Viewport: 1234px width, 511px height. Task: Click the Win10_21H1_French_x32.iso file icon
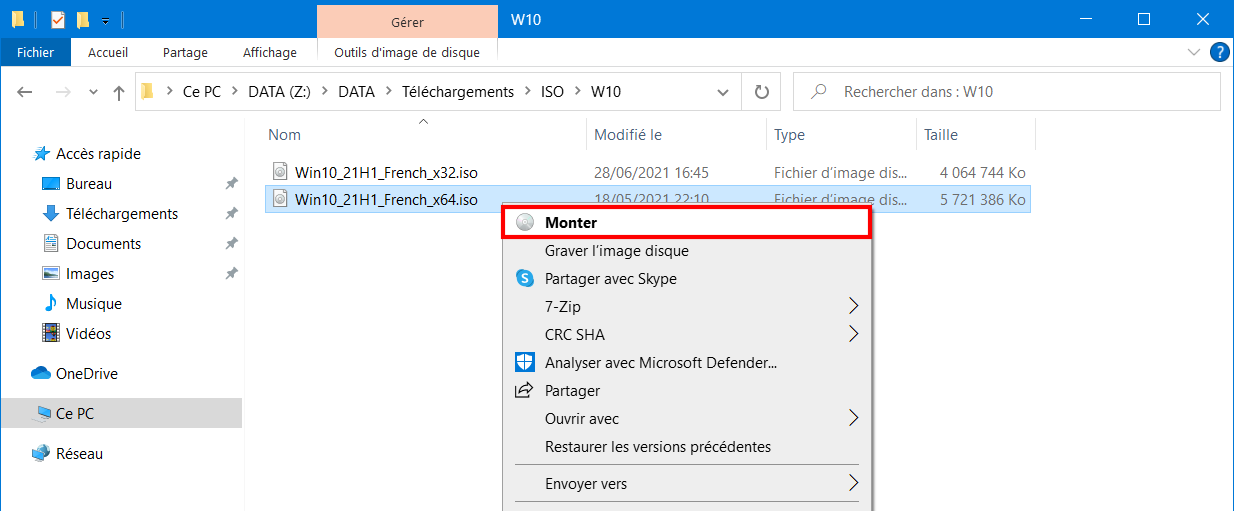(280, 172)
